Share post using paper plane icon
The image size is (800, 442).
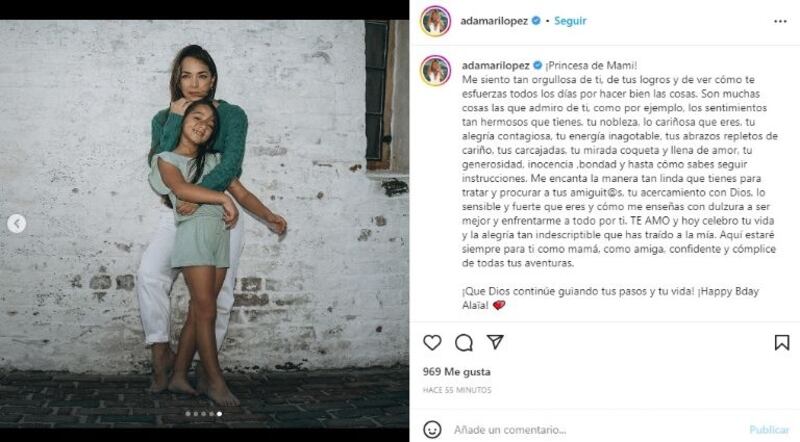click(495, 342)
